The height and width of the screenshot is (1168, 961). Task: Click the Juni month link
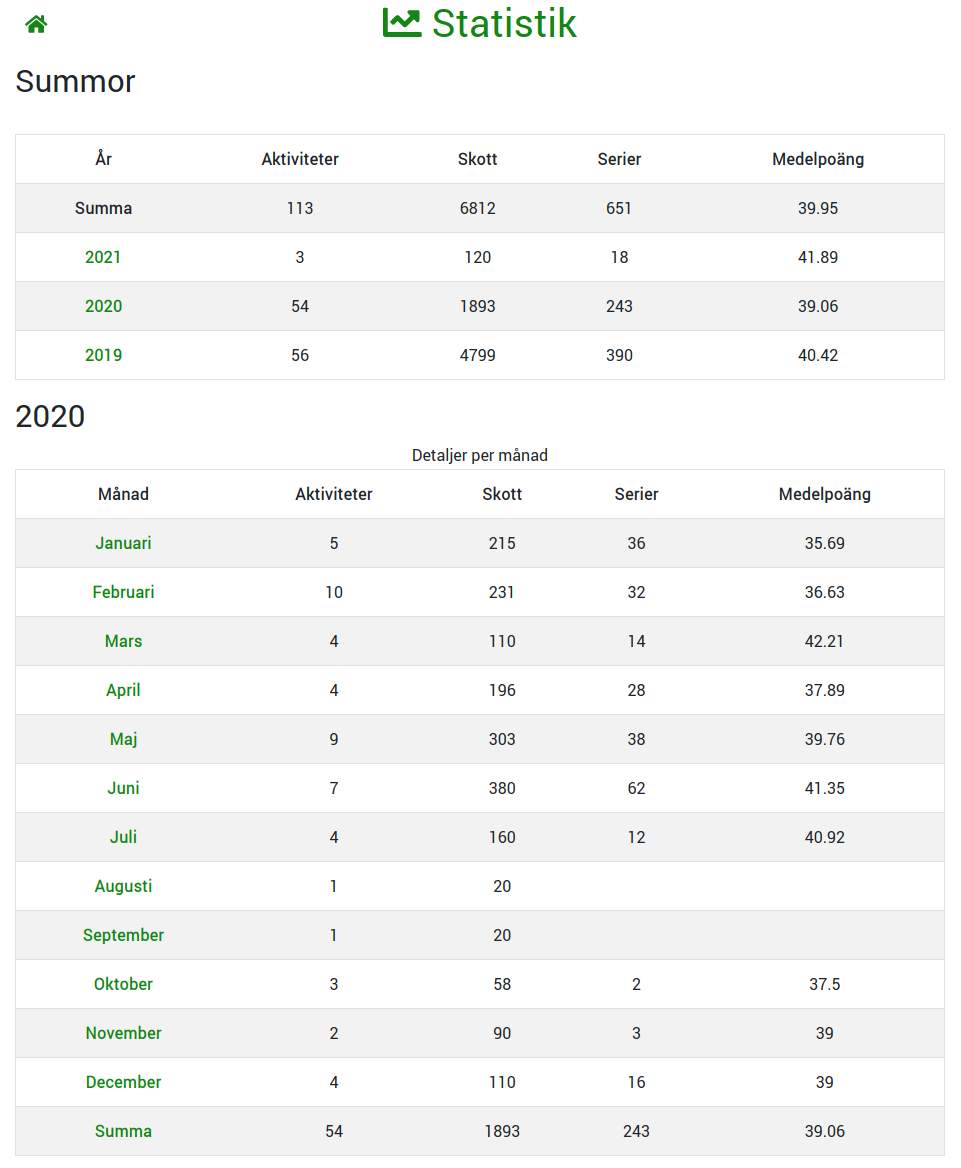pyautogui.click(x=124, y=788)
